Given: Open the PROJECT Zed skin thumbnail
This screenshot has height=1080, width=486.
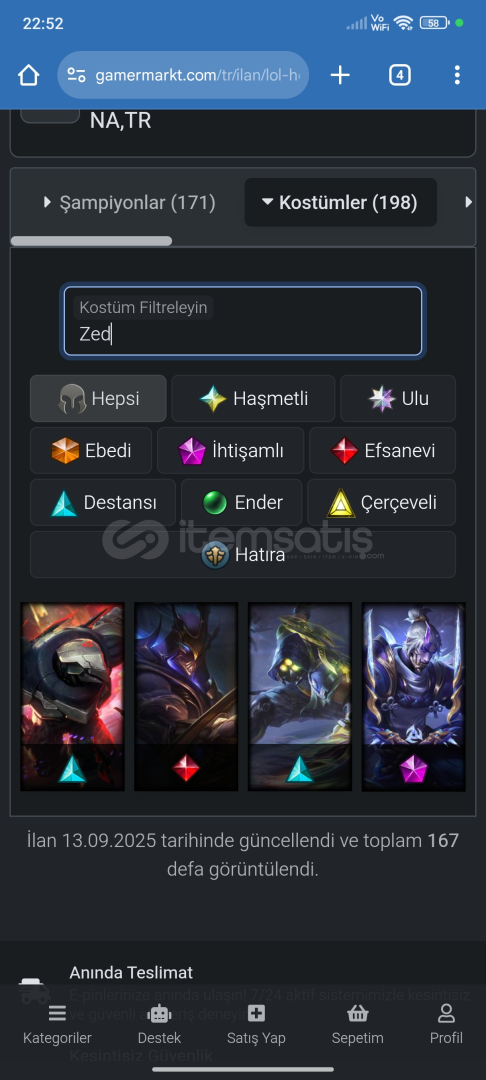Looking at the screenshot, I should (x=72, y=696).
